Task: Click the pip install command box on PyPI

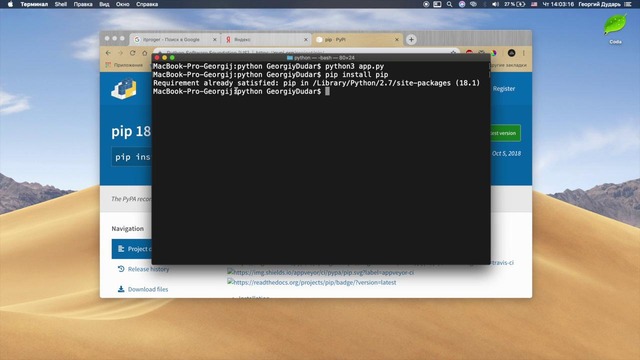Action: pyautogui.click(x=132, y=157)
